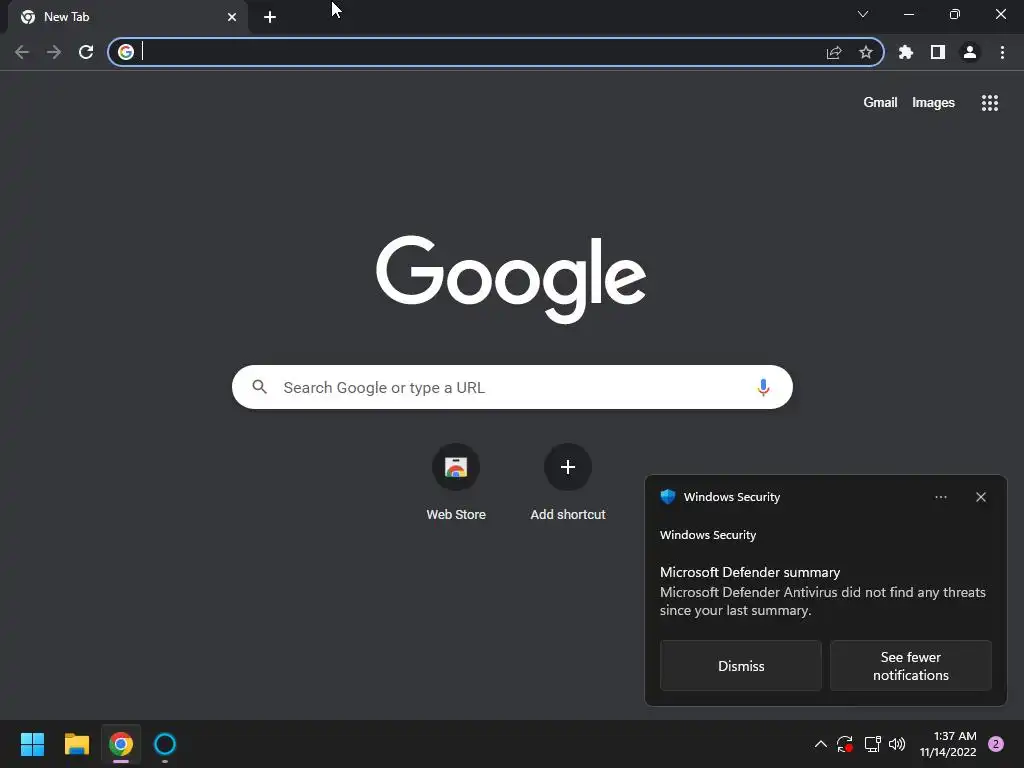Screen dimensions: 1024x768
Task: Reload the current page
Action: 86,52
